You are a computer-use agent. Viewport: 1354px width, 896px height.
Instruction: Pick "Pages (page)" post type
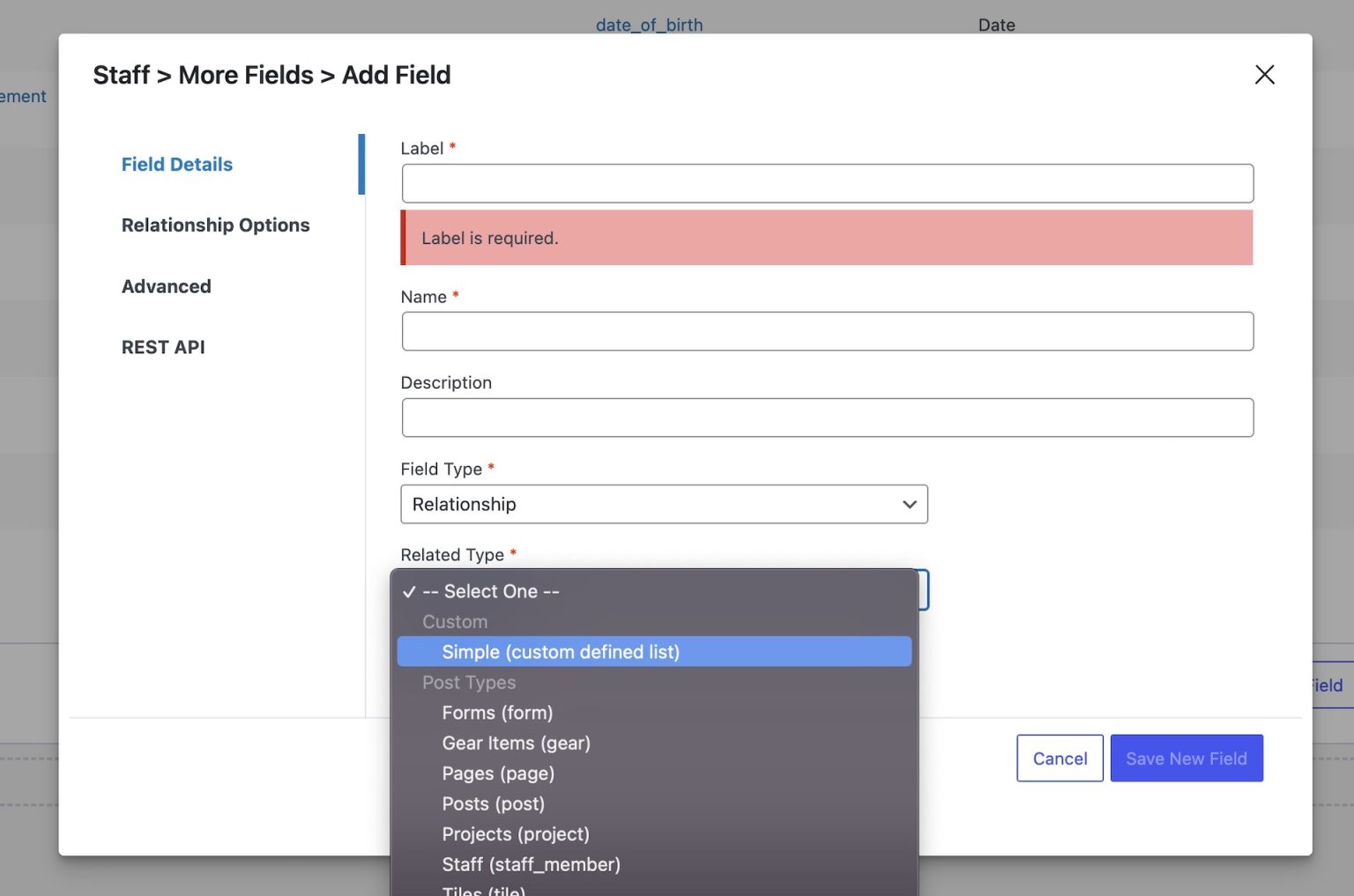[498, 773]
